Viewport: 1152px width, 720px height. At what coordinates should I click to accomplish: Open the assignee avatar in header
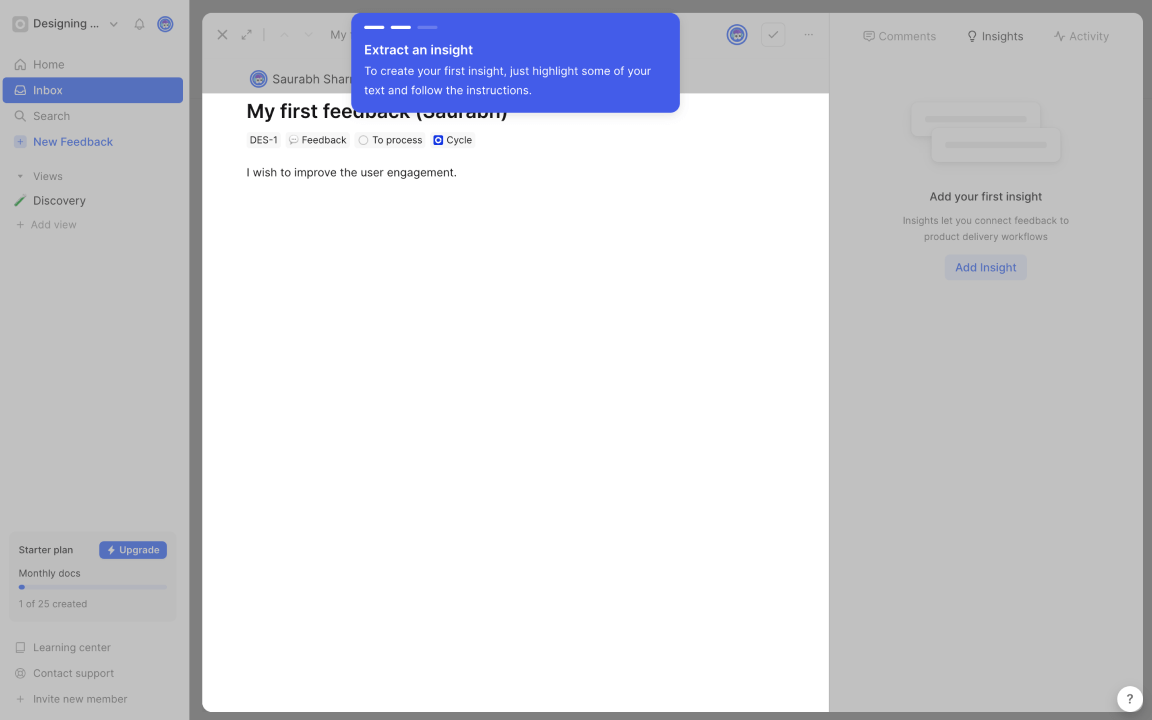(x=737, y=35)
